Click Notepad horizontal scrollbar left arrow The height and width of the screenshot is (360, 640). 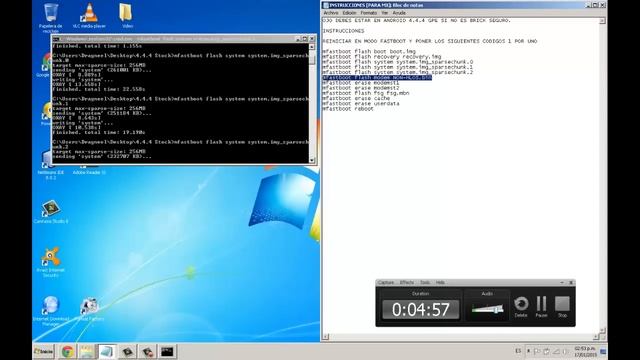325,337
